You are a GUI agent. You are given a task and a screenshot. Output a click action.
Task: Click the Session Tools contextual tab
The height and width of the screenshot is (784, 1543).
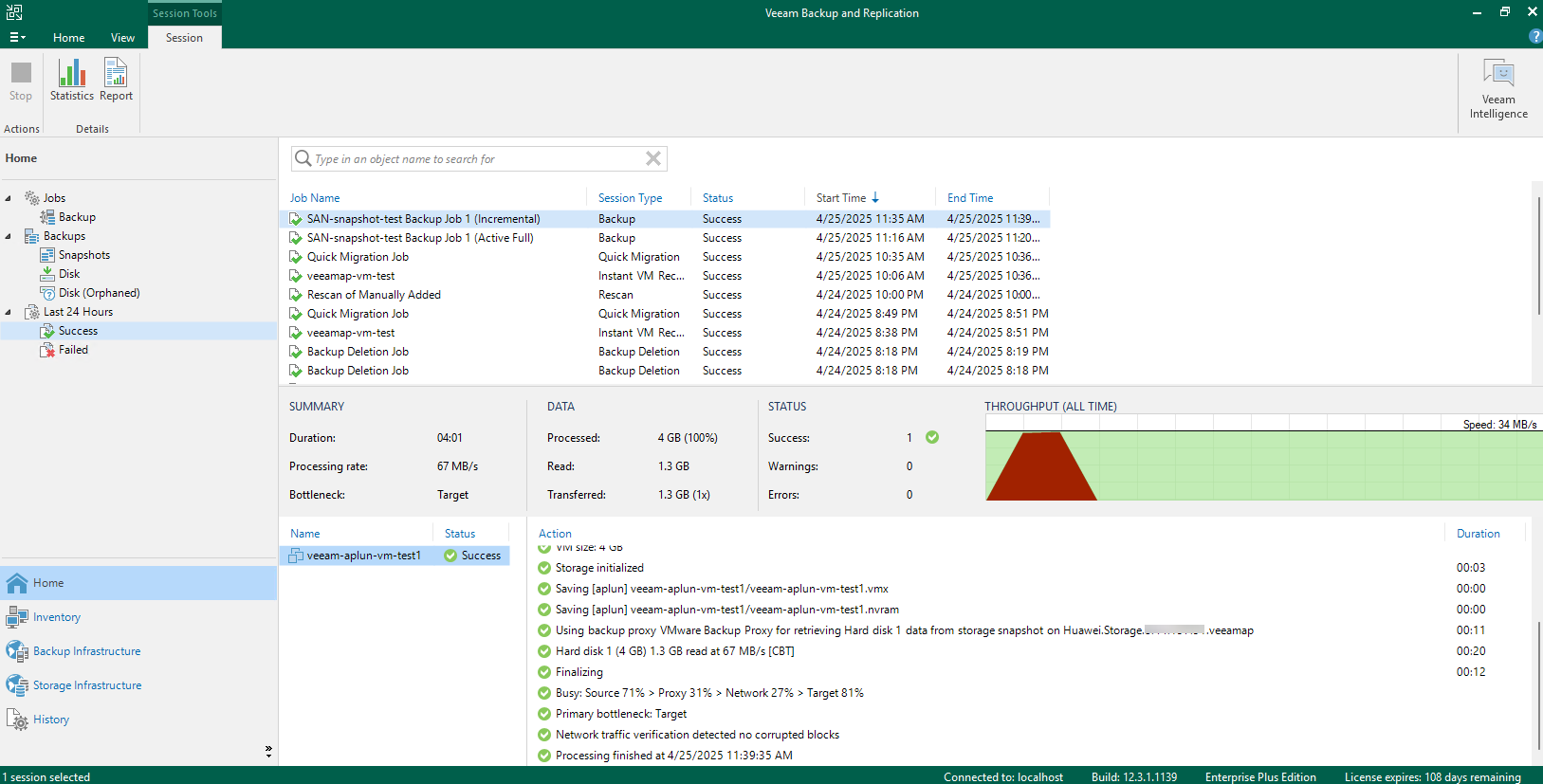(x=185, y=13)
